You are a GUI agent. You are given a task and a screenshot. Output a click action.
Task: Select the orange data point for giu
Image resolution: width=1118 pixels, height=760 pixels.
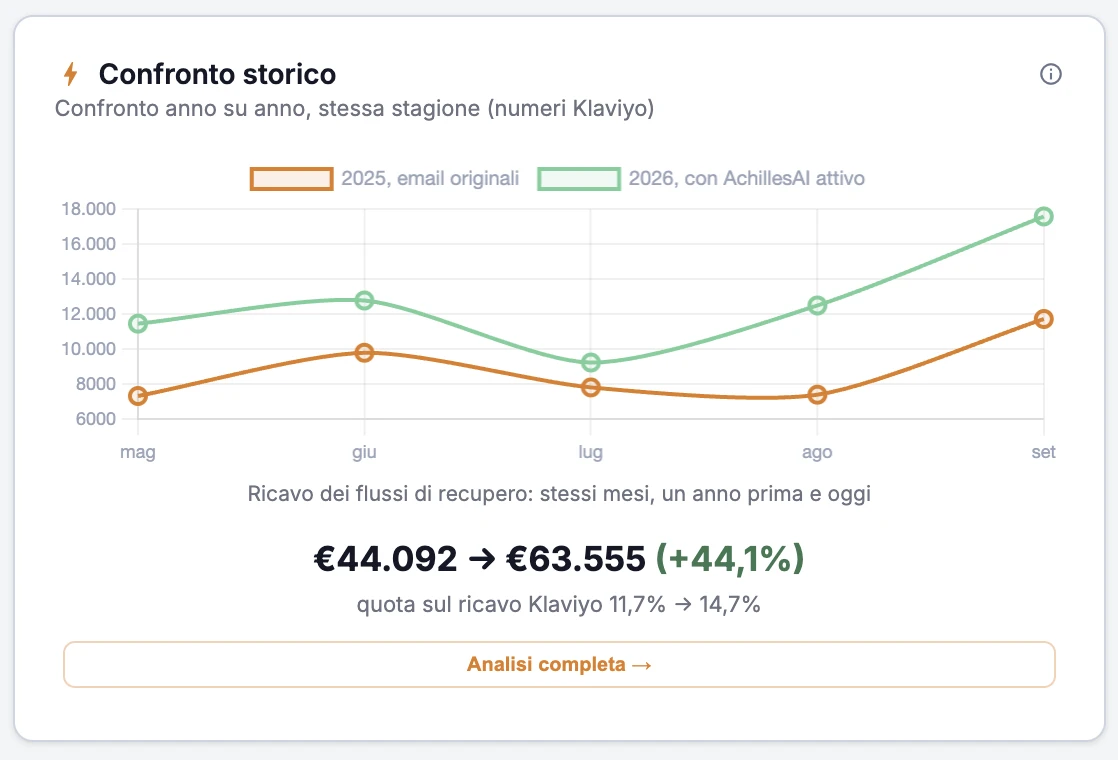(364, 352)
